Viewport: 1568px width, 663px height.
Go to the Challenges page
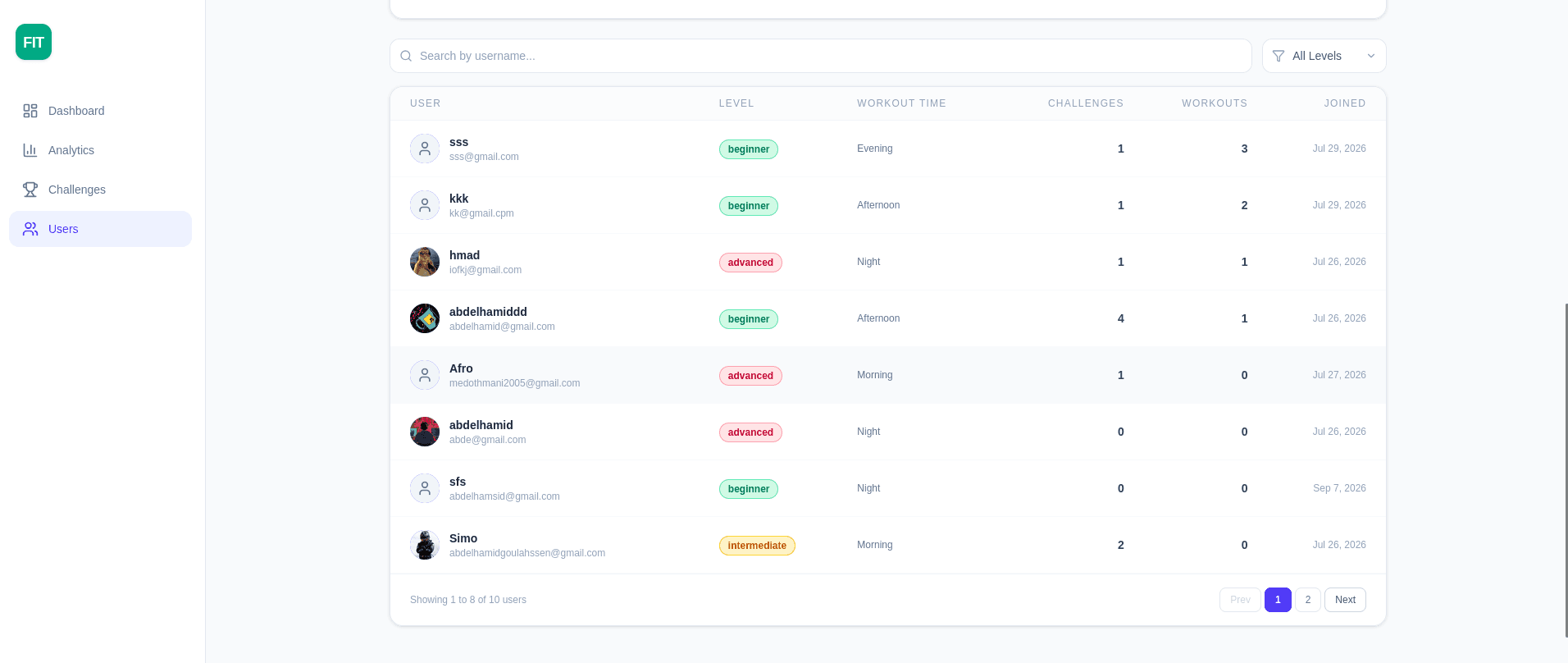tap(100, 190)
